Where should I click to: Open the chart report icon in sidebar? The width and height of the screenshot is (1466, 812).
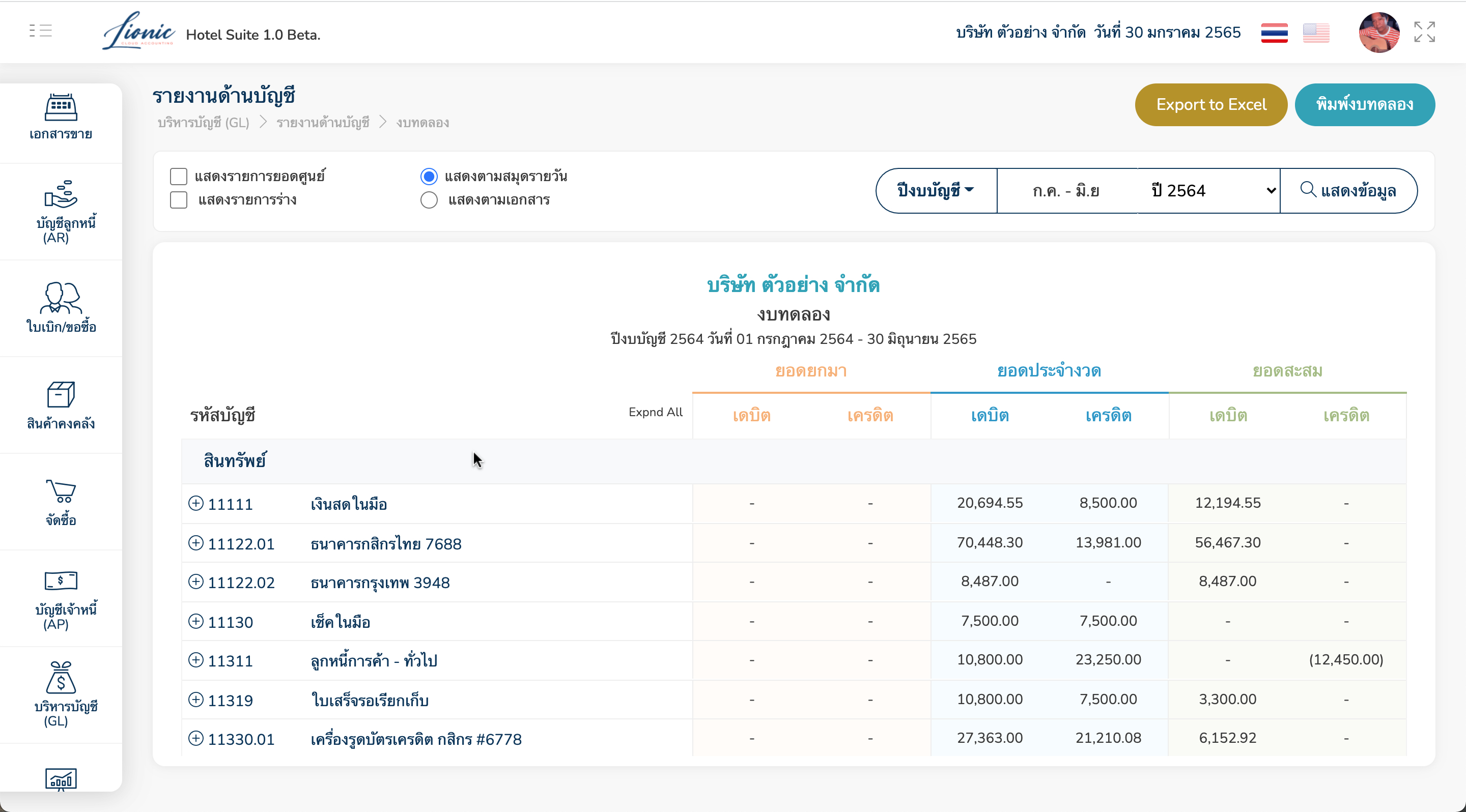tap(61, 779)
